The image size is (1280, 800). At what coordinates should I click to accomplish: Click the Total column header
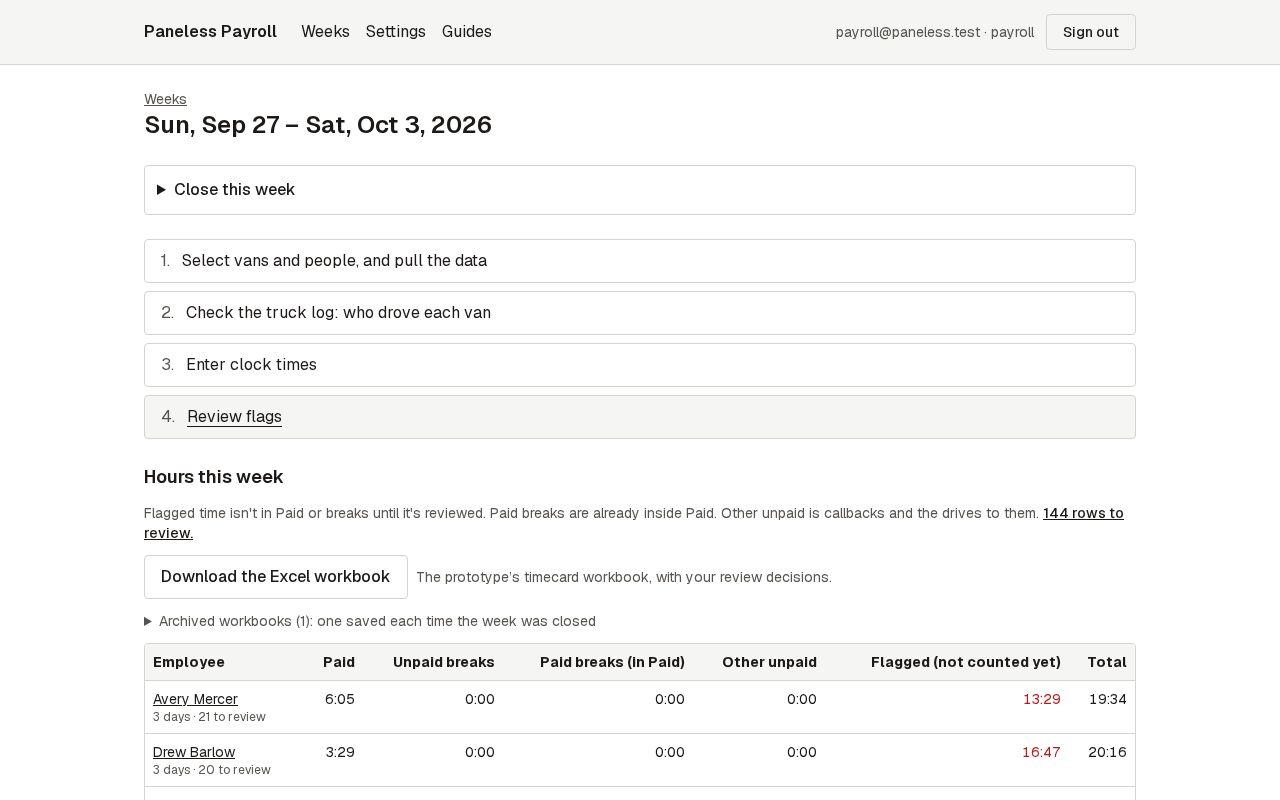pos(1107,662)
